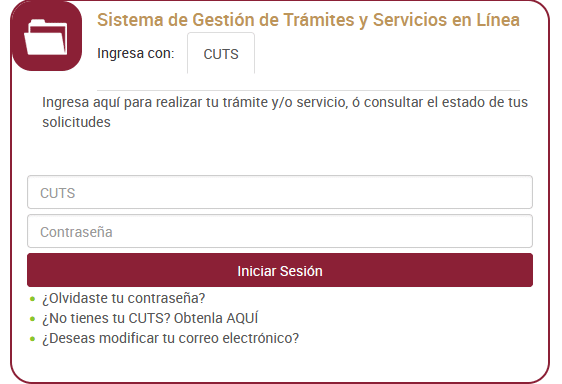Select the CUTS login tab

point(221,53)
